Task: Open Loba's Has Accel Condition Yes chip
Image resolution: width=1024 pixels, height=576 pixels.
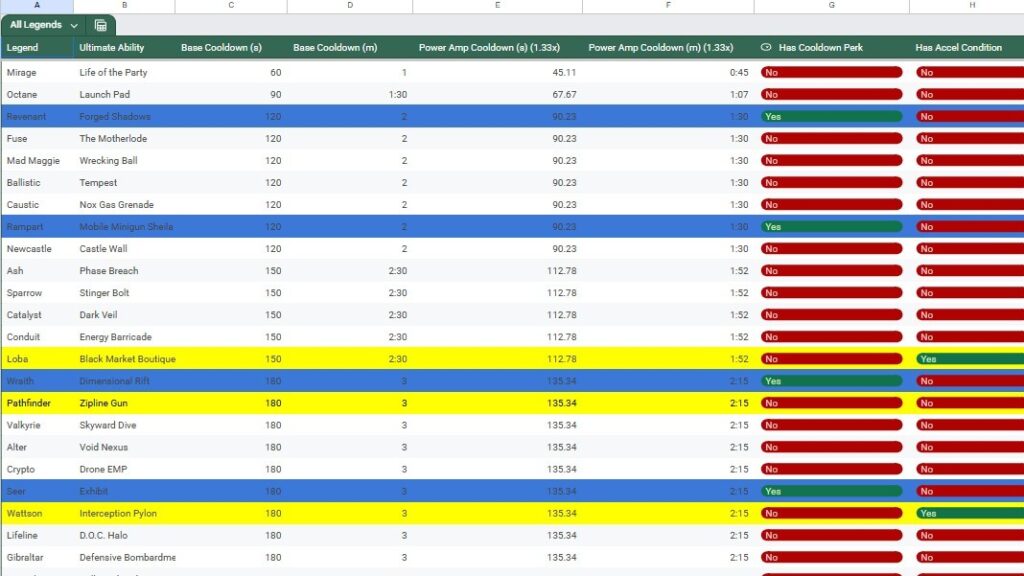Action: point(970,359)
